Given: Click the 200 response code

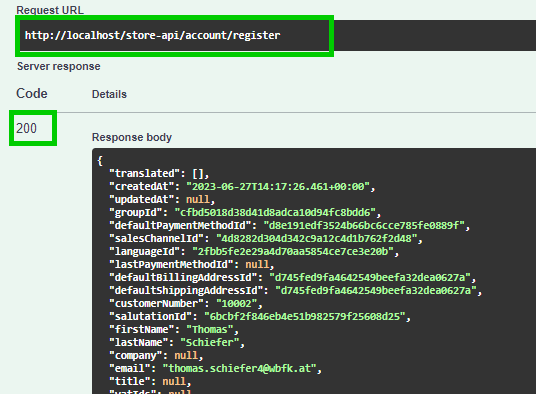Looking at the screenshot, I should (x=26, y=128).
